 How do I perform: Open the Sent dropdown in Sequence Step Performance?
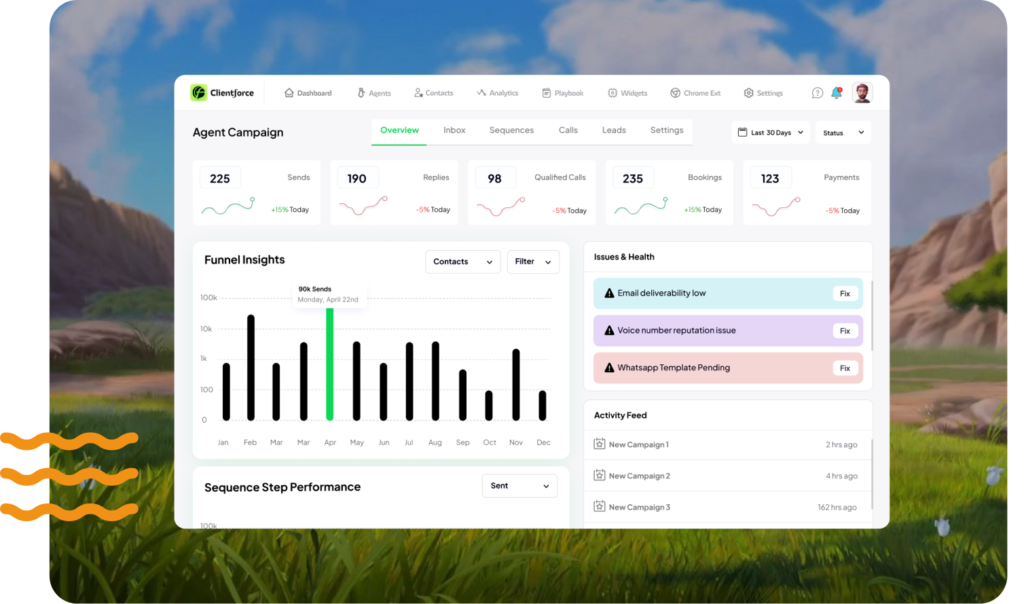(519, 486)
